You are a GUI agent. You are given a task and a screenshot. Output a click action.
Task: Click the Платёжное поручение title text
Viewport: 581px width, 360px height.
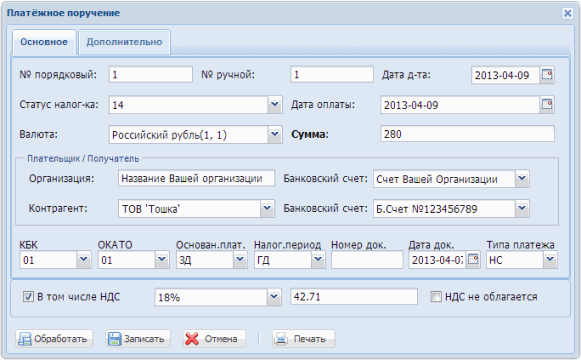(x=63, y=13)
